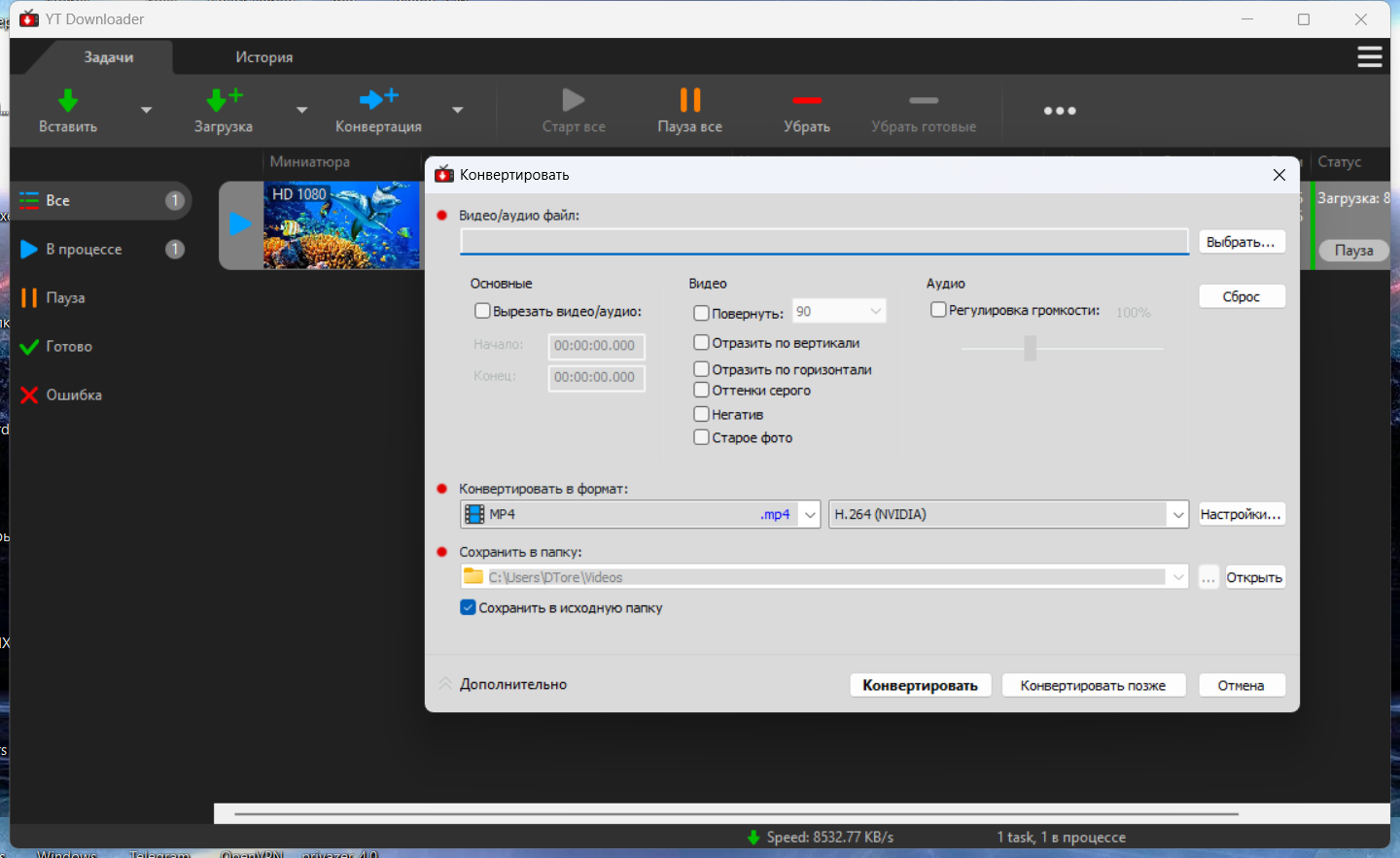Click the Конвертировать button
Viewport: 1400px width, 858px height.
click(x=920, y=685)
